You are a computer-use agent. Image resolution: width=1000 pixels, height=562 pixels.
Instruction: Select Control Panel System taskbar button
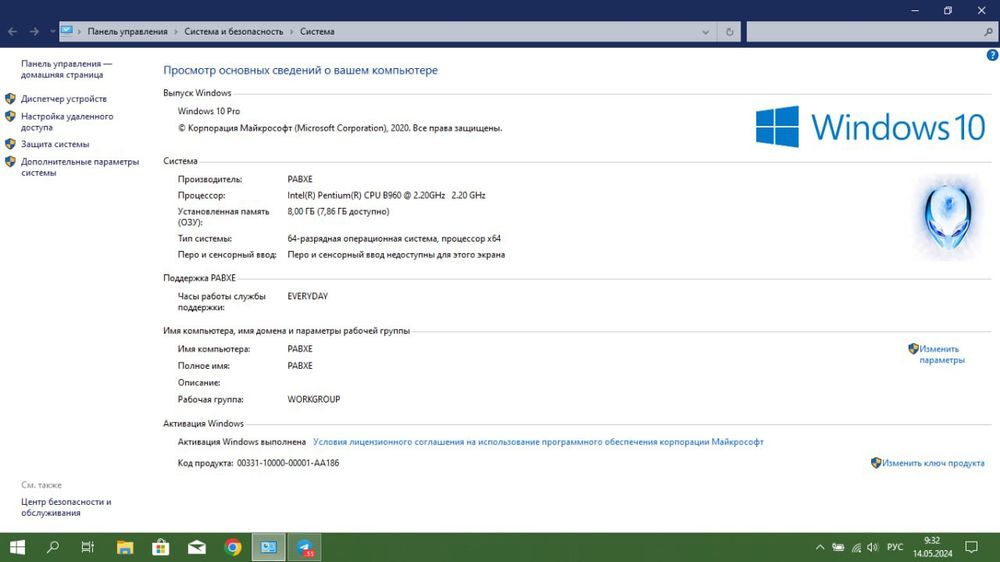click(268, 547)
